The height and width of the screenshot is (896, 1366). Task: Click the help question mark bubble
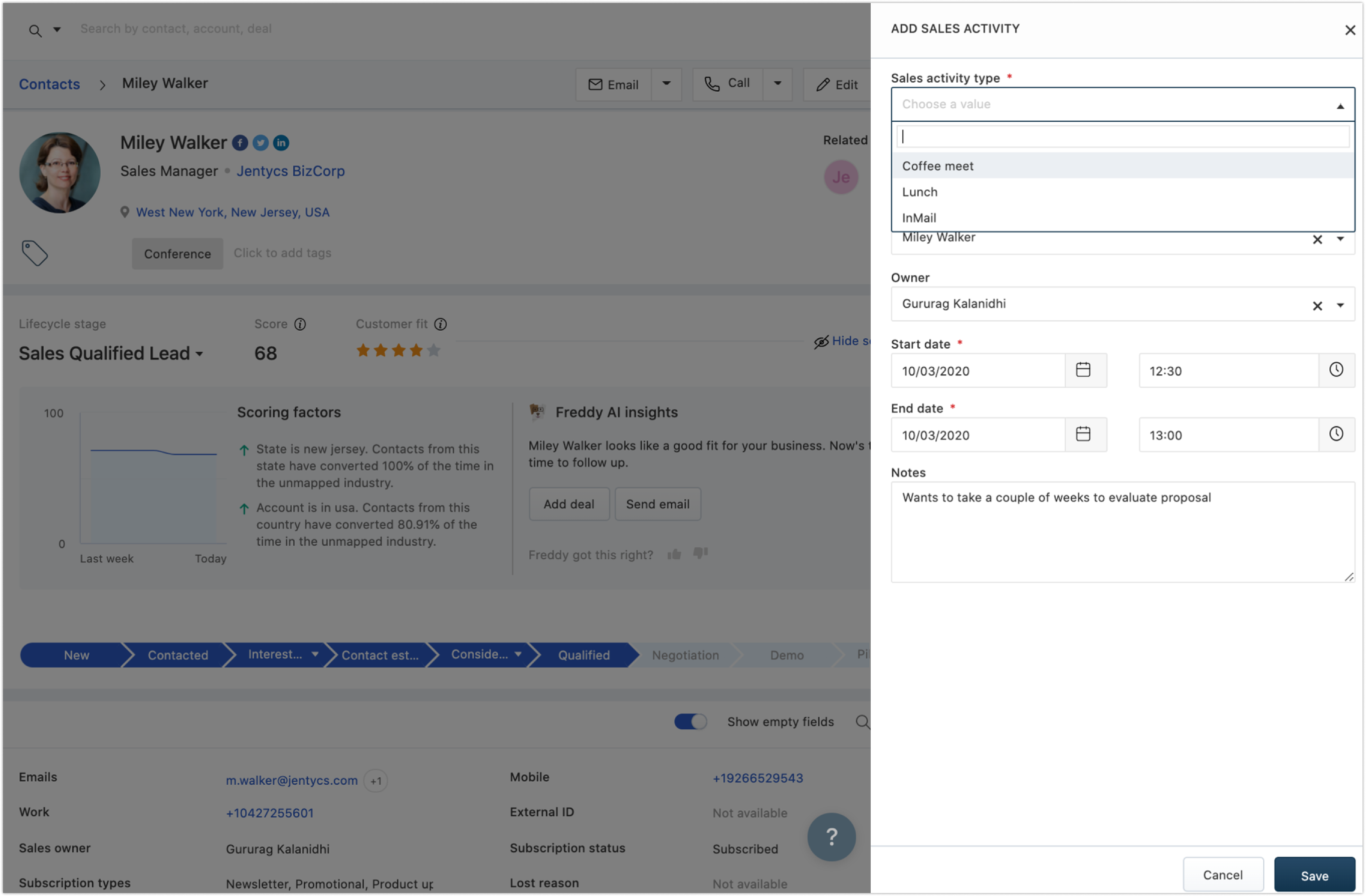tap(831, 836)
